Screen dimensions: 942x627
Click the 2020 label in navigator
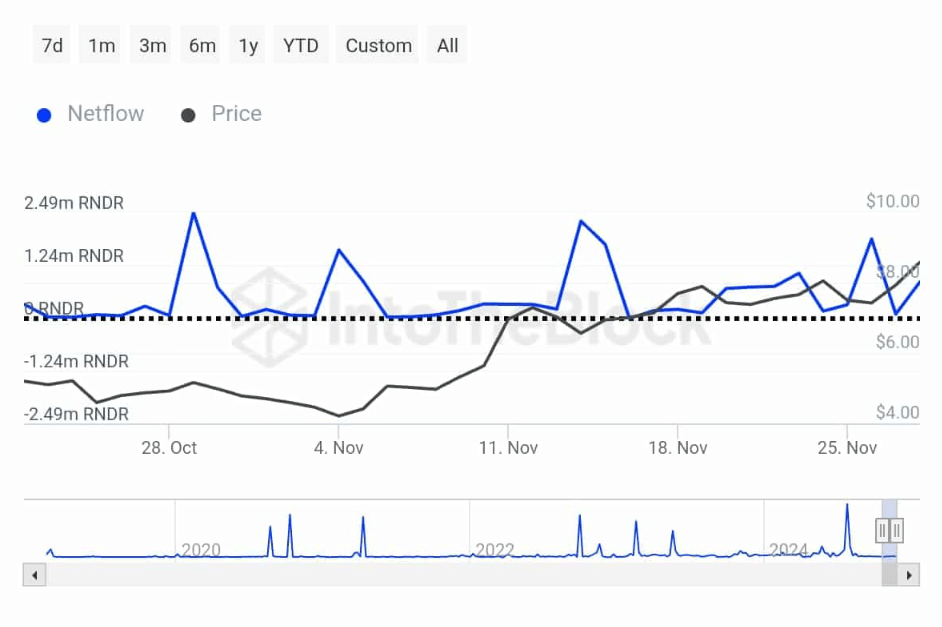point(201,550)
